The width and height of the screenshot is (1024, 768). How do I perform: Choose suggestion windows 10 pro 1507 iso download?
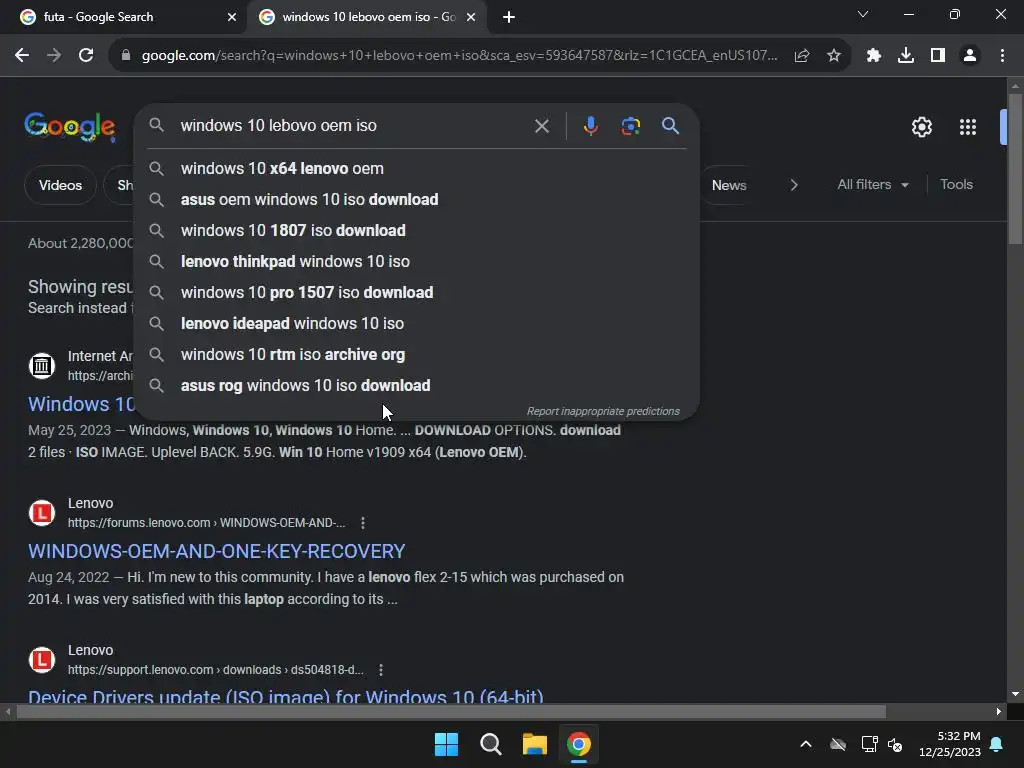[x=417, y=293]
